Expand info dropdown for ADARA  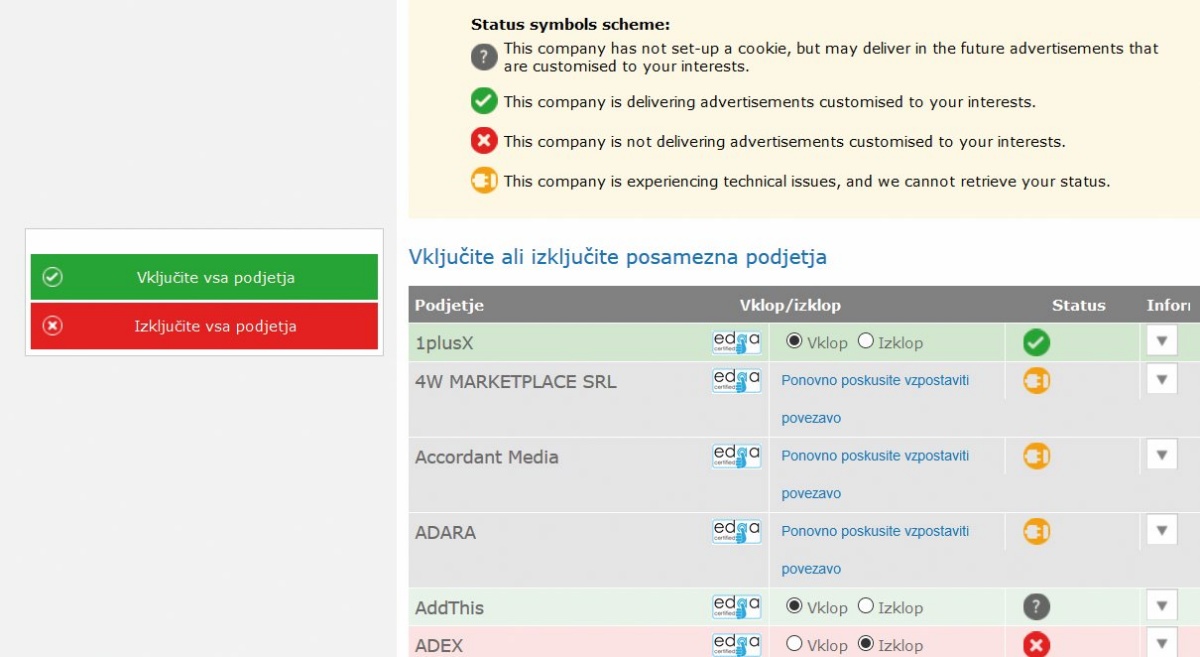[1161, 530]
